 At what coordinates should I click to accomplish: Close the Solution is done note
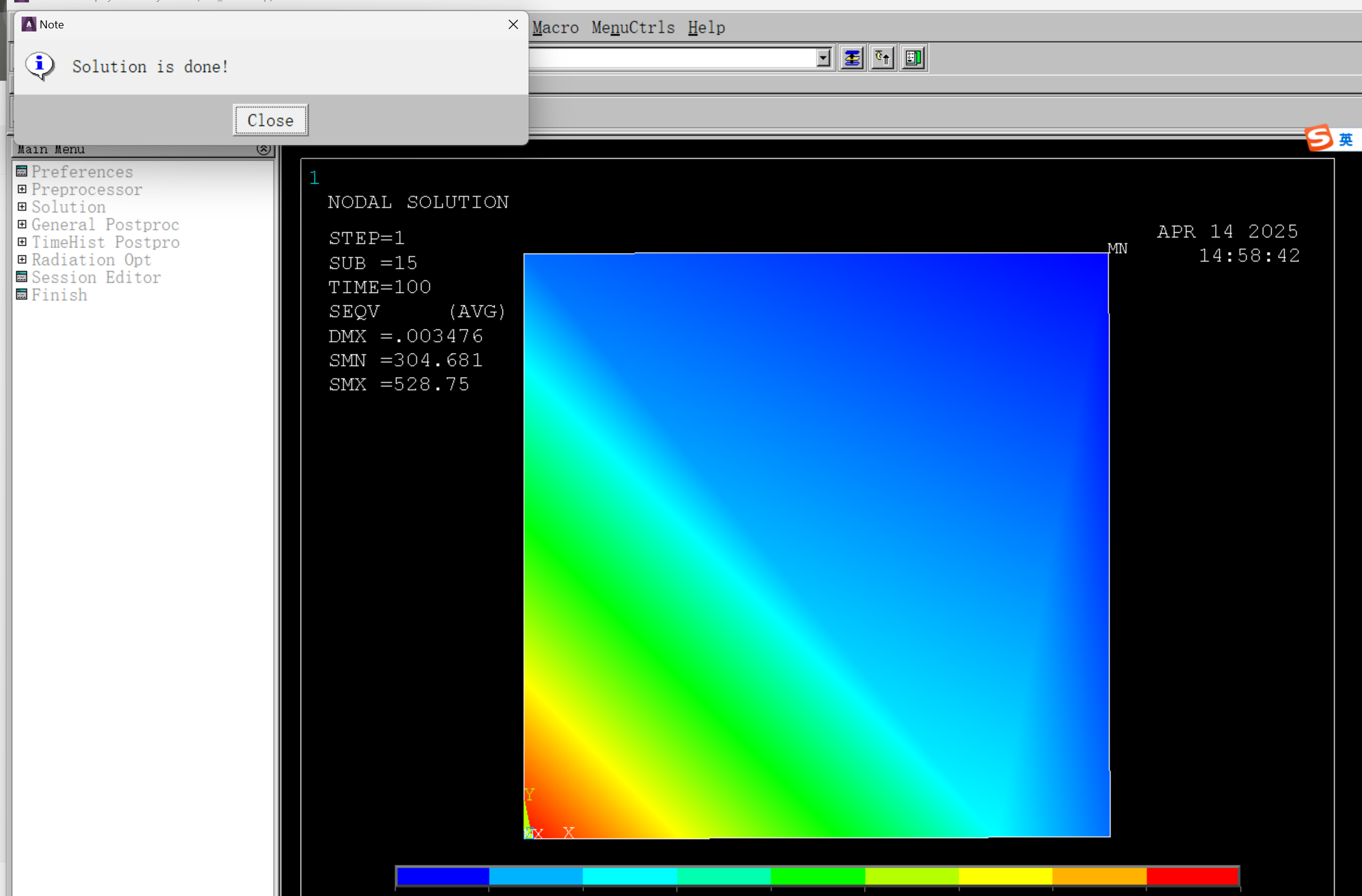[x=270, y=120]
